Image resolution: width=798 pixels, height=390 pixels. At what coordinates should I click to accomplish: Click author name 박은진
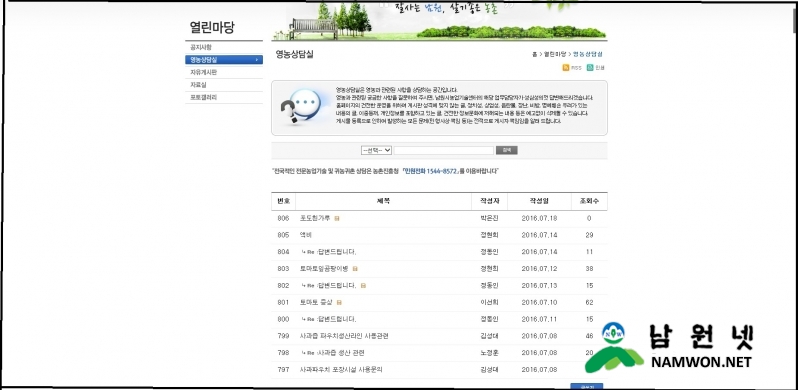click(x=489, y=218)
